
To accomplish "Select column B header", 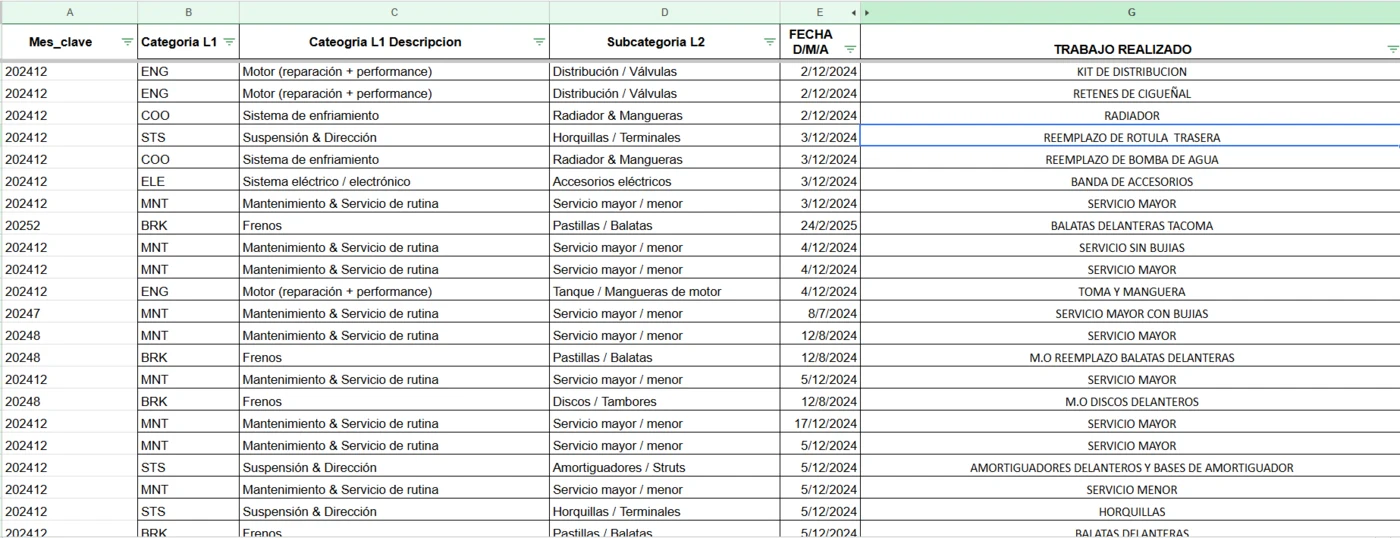I will coord(188,12).
